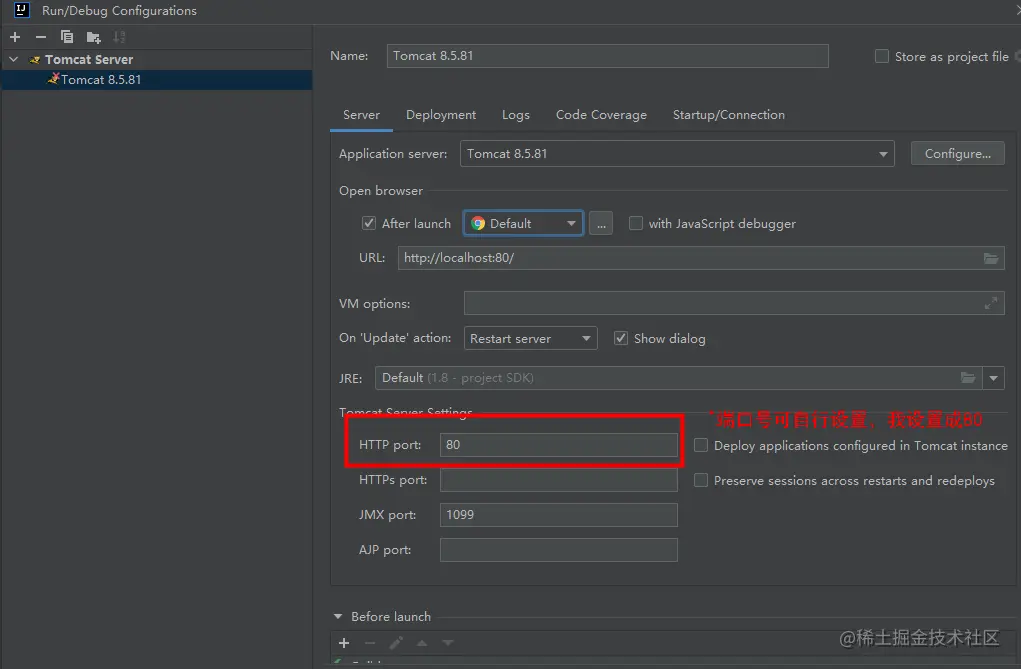The width and height of the screenshot is (1021, 669).
Task: Move Before launch task up
Action: click(422, 643)
